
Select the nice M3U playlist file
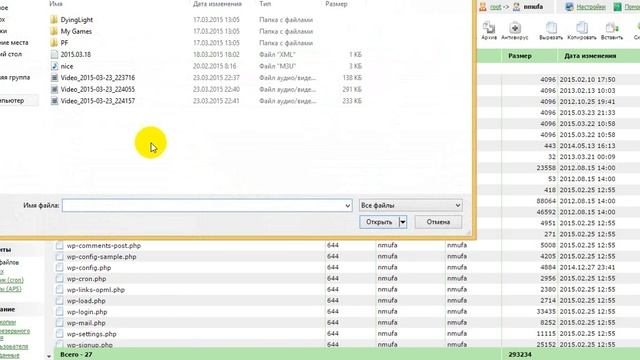click(x=67, y=66)
